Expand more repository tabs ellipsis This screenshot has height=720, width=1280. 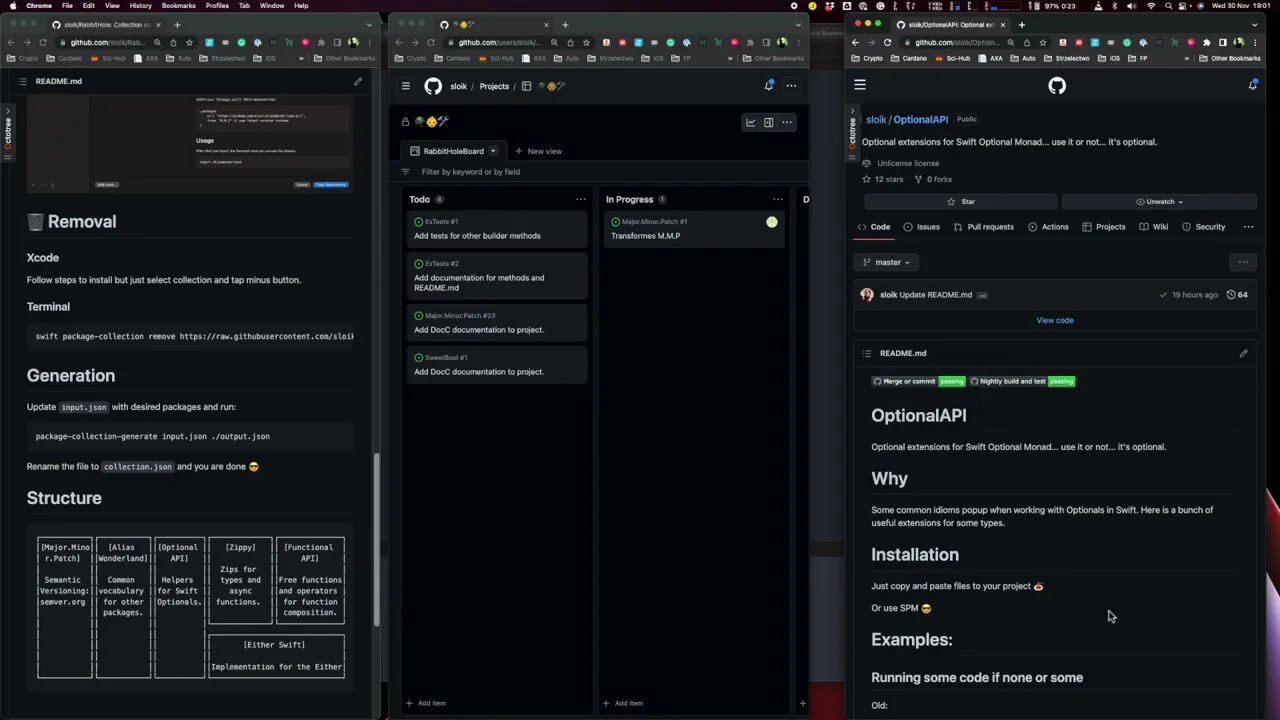pos(1248,227)
